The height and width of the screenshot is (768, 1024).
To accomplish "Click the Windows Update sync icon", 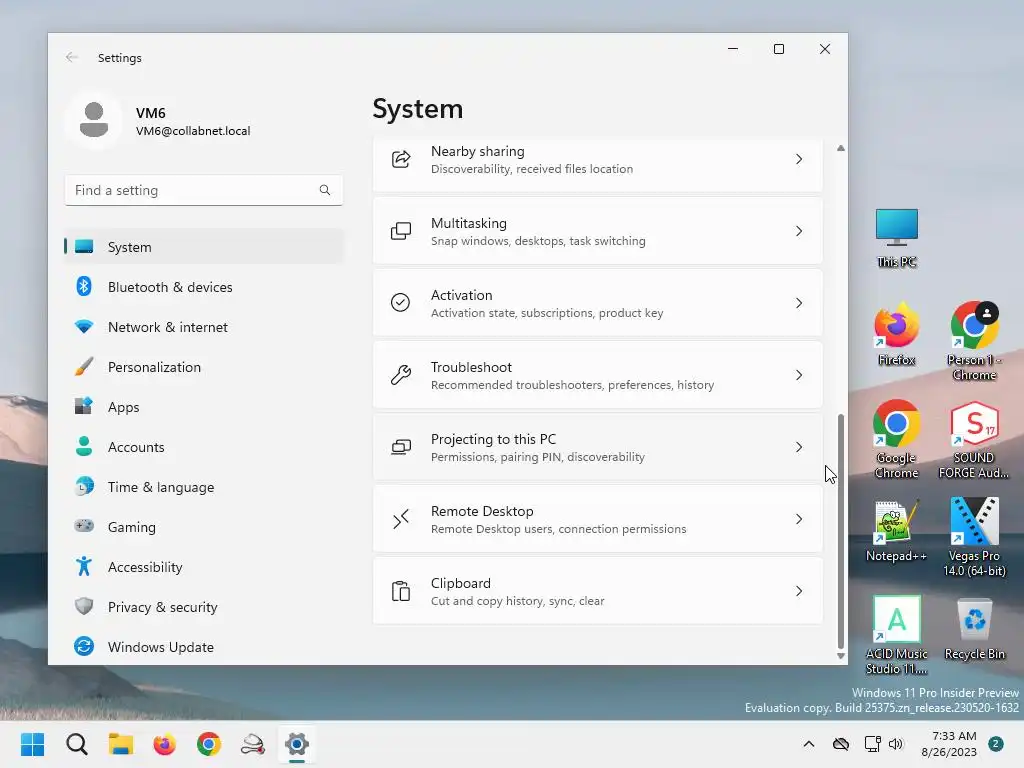I will tap(84, 647).
